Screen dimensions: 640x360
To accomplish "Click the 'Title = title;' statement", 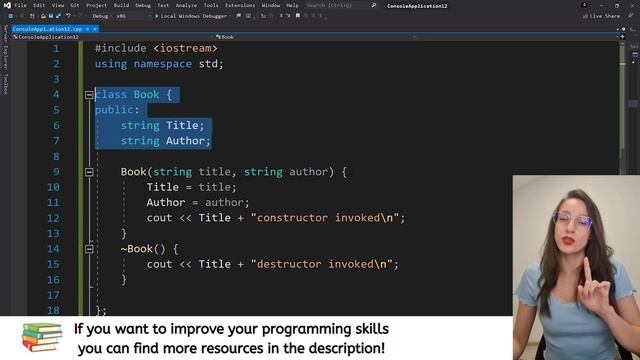I will [x=191, y=187].
